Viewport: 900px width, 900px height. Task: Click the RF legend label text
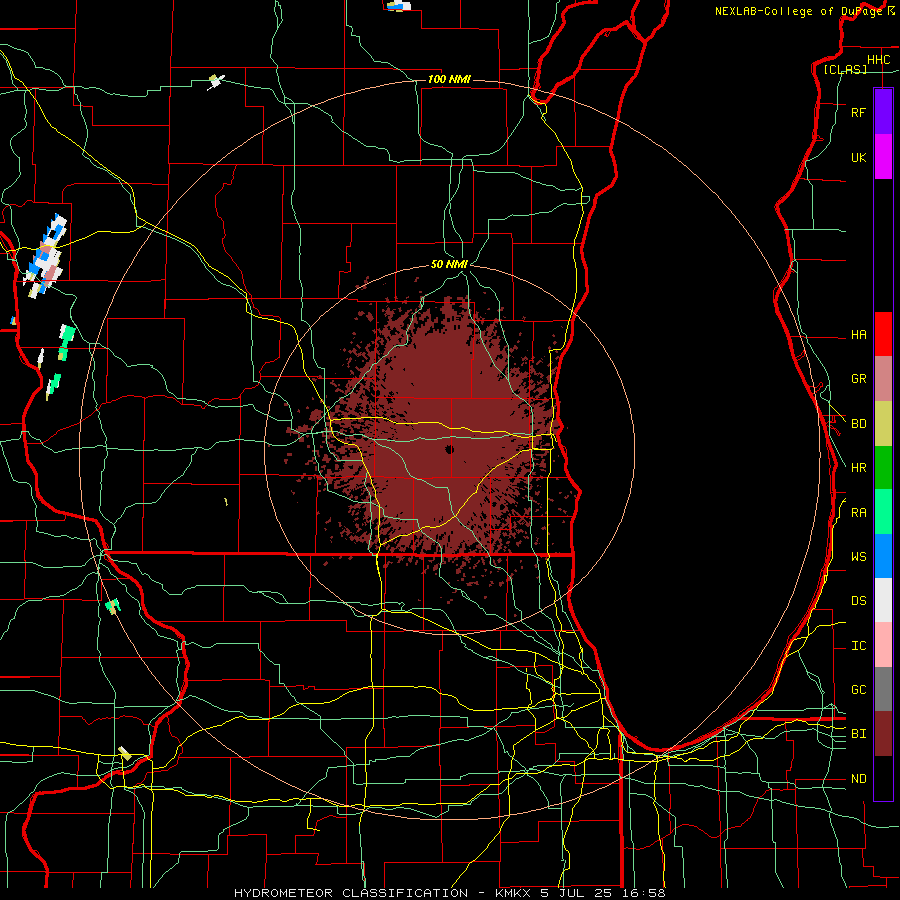pyautogui.click(x=858, y=112)
